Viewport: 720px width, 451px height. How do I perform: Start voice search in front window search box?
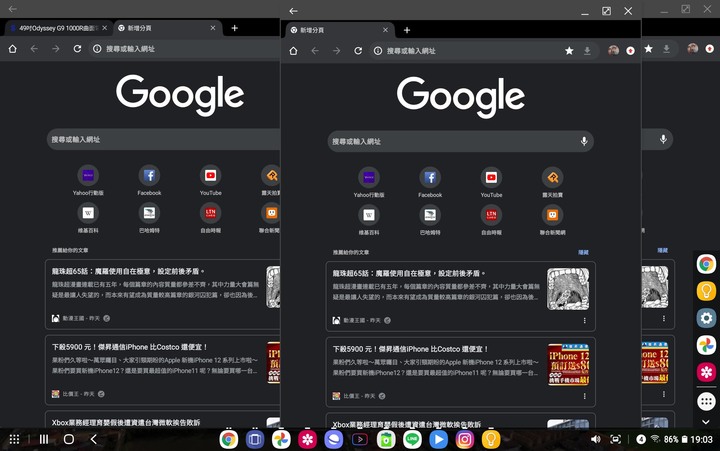point(584,141)
